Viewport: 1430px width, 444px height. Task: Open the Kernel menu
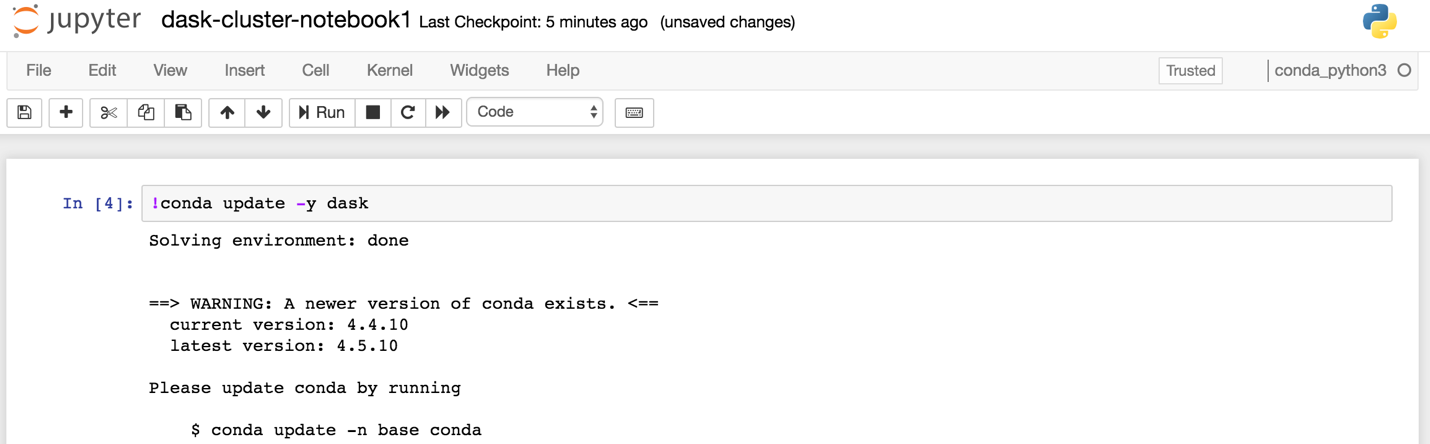coord(389,71)
